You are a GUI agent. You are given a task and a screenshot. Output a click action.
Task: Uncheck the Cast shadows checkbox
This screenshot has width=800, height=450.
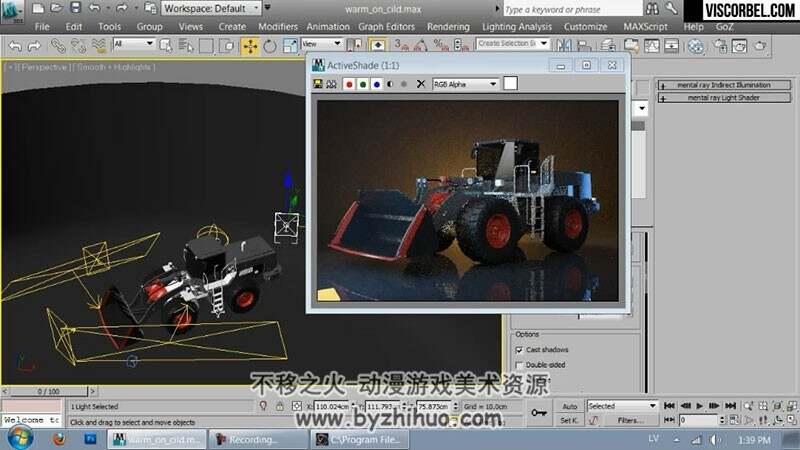click(x=519, y=350)
